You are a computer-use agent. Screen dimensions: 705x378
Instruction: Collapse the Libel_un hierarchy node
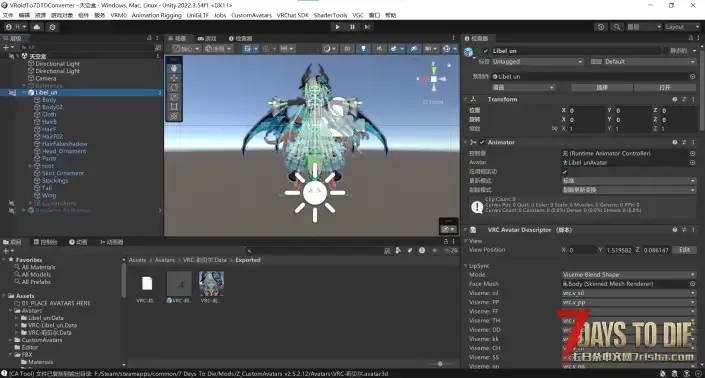tap(23, 93)
